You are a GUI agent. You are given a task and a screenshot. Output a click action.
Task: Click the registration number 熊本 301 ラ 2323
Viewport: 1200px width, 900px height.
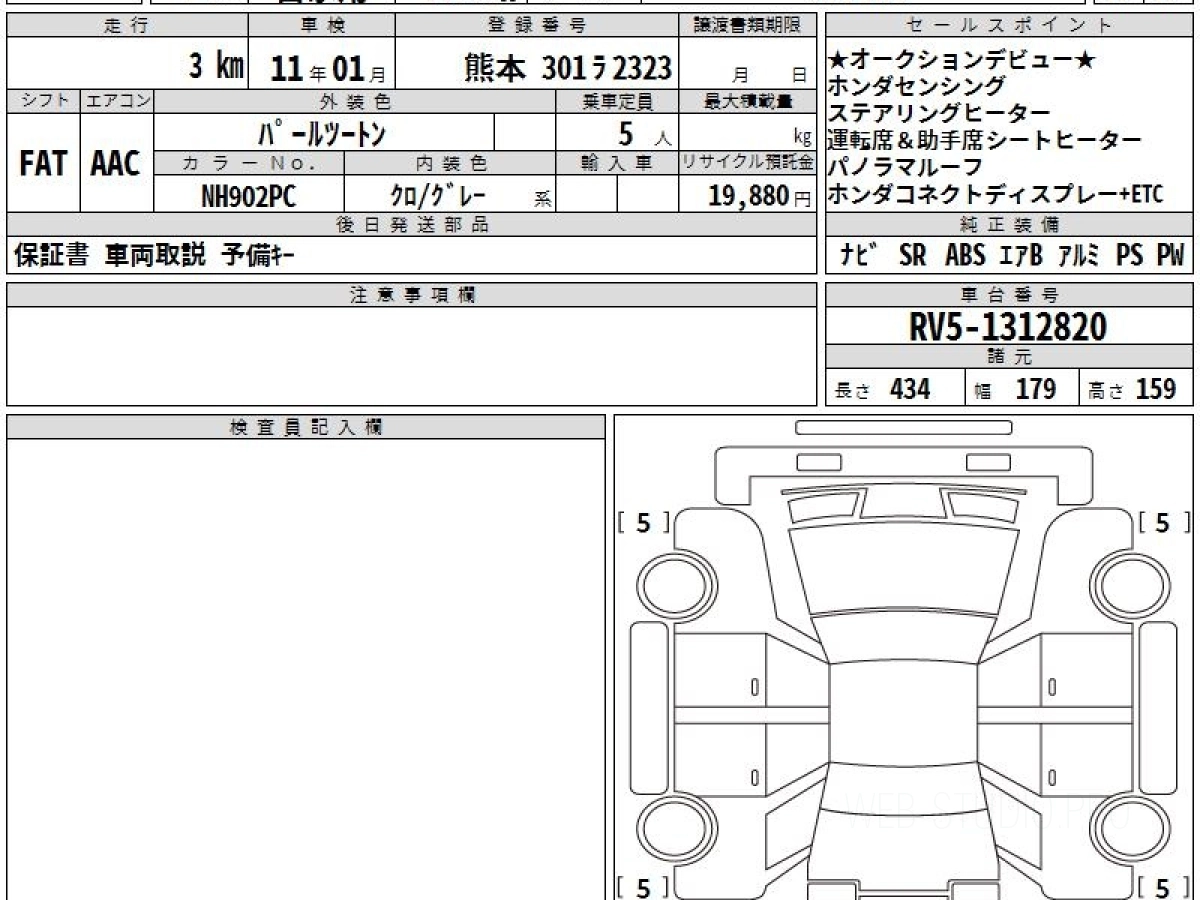567,68
